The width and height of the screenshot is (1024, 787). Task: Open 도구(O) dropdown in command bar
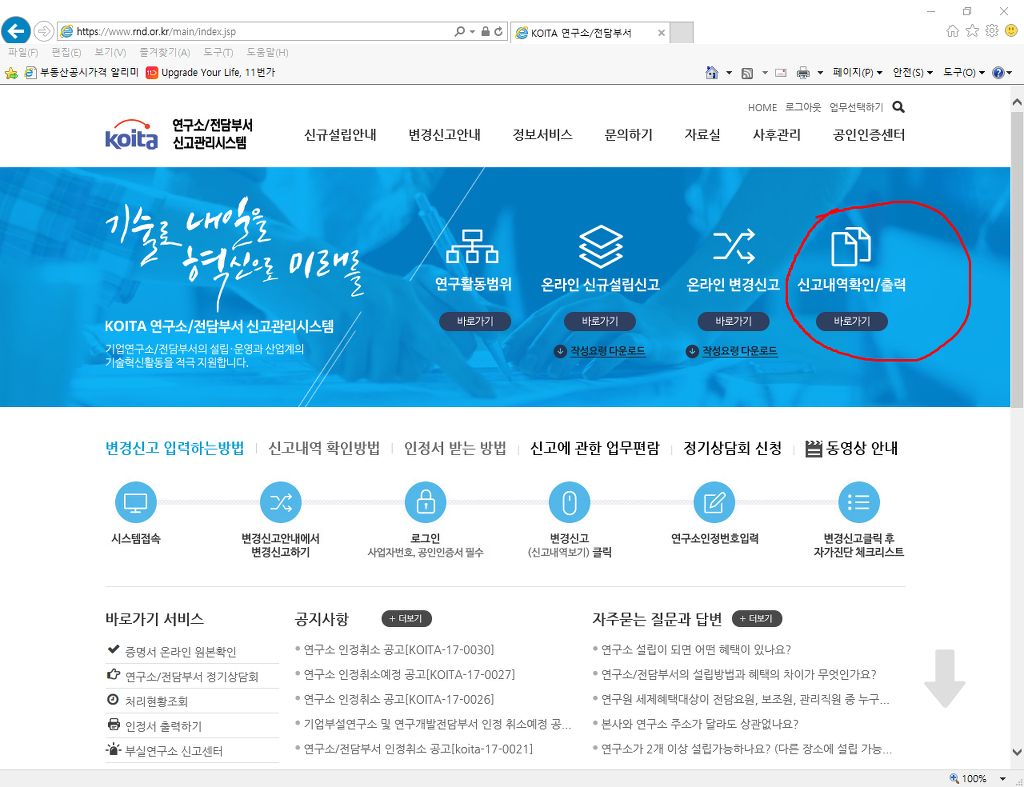[964, 72]
